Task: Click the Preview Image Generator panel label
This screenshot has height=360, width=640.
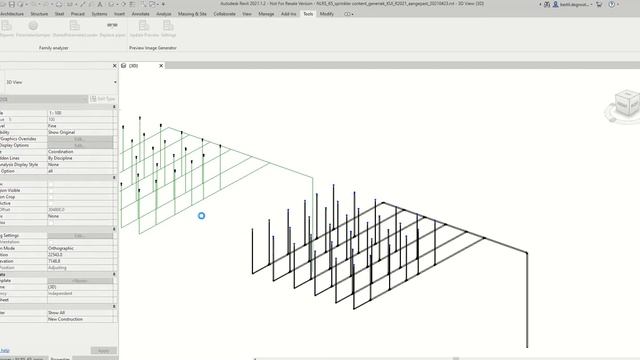Action: tap(153, 48)
